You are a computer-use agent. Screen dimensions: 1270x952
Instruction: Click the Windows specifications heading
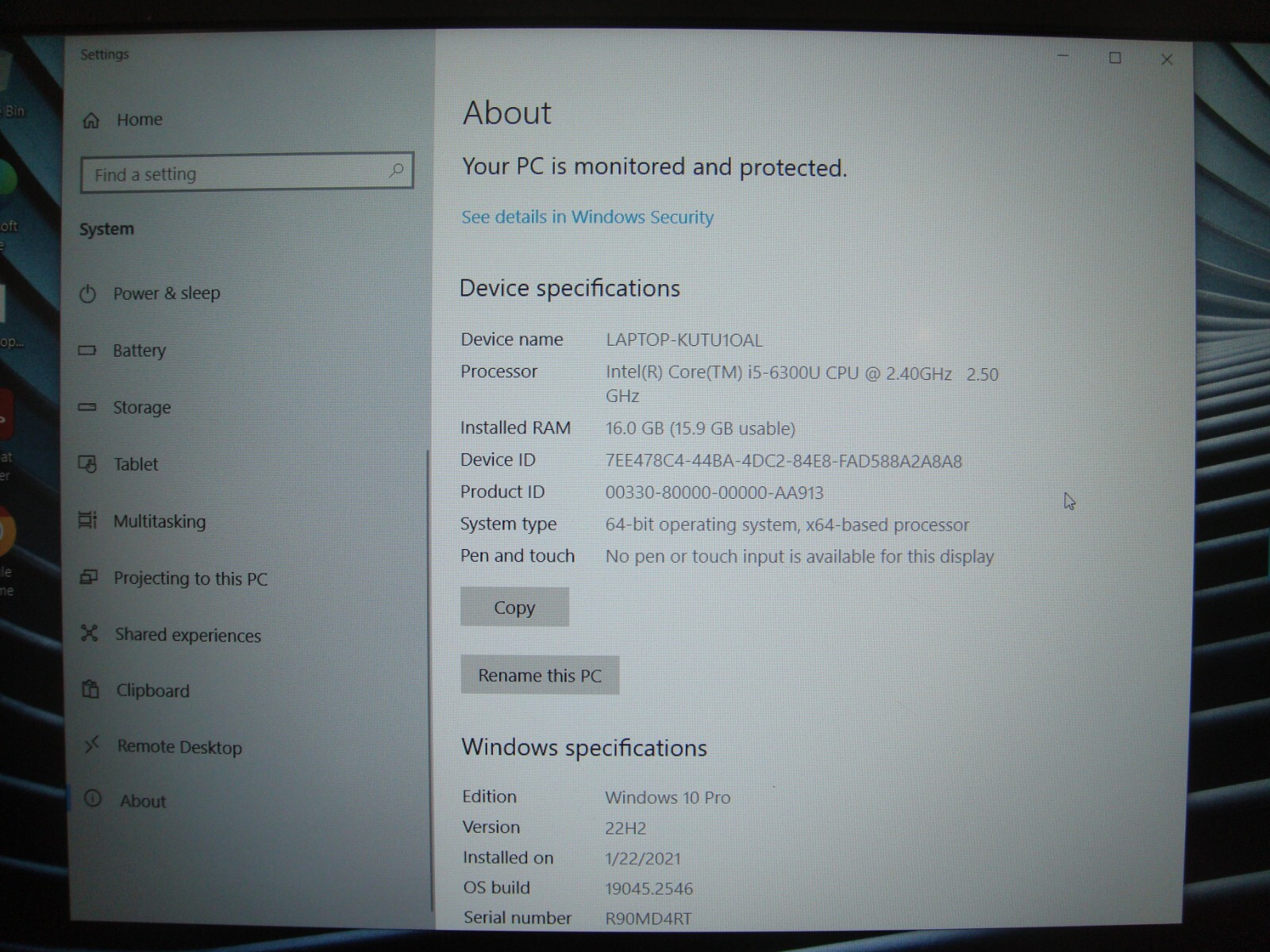(x=584, y=747)
